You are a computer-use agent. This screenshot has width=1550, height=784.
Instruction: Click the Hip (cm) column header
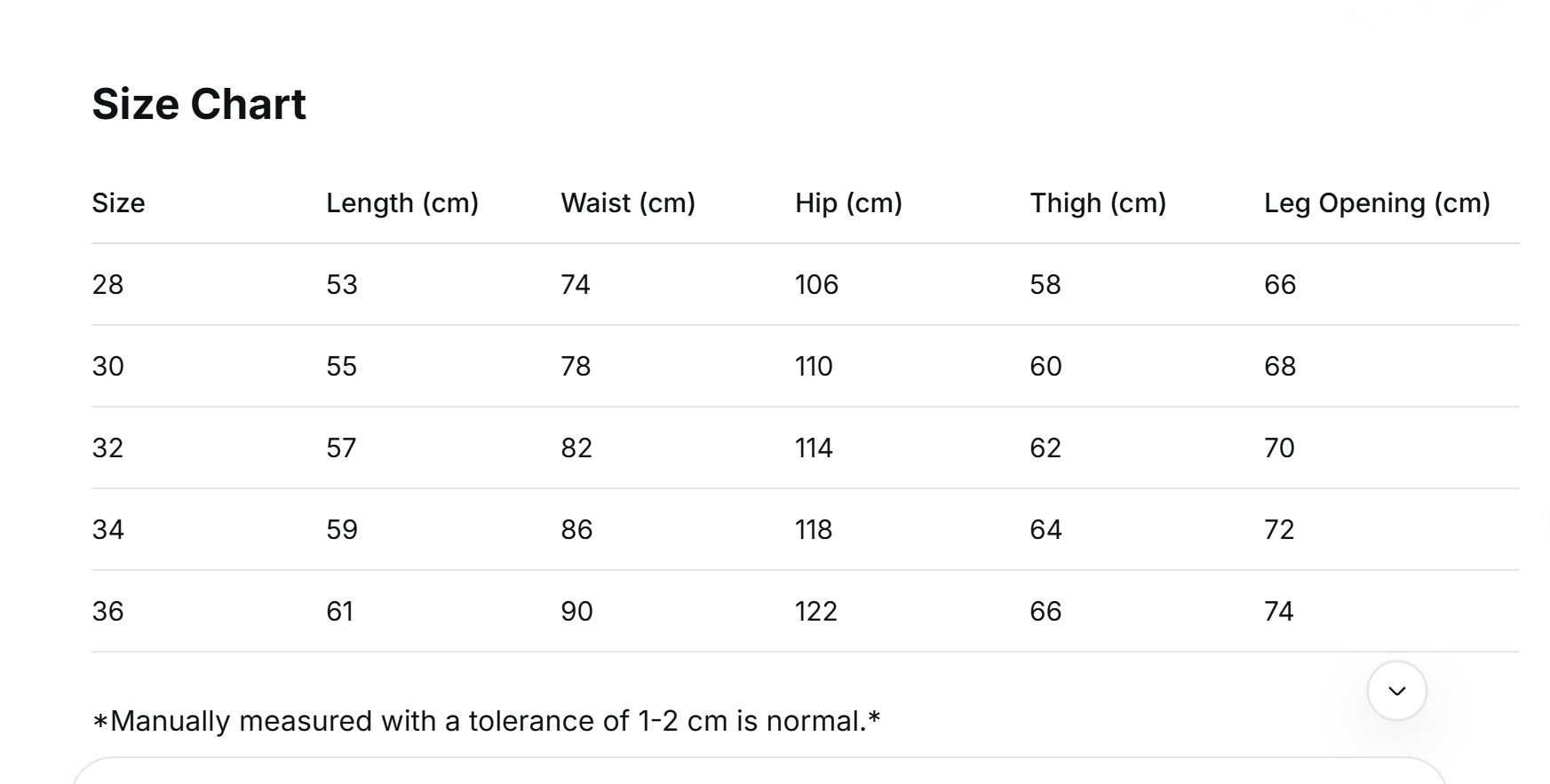847,203
